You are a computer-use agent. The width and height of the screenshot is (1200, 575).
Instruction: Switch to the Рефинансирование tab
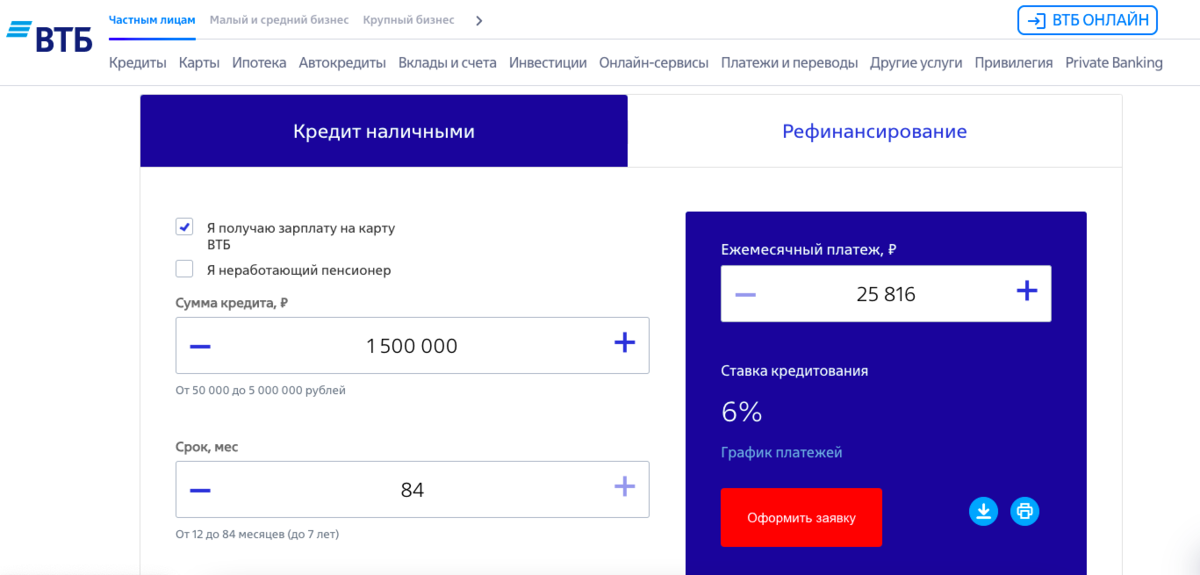point(875,131)
